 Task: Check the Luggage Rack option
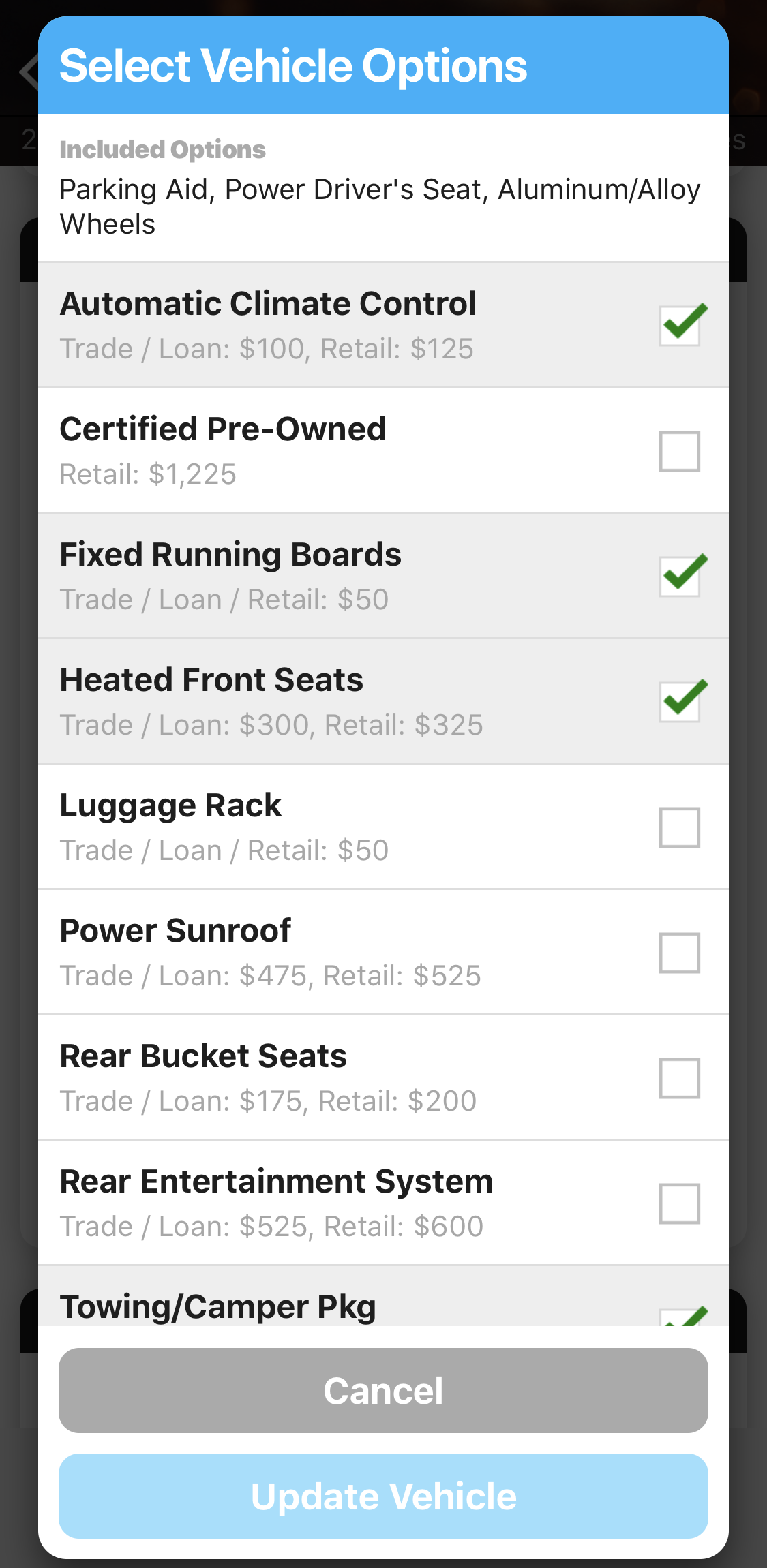[680, 827]
